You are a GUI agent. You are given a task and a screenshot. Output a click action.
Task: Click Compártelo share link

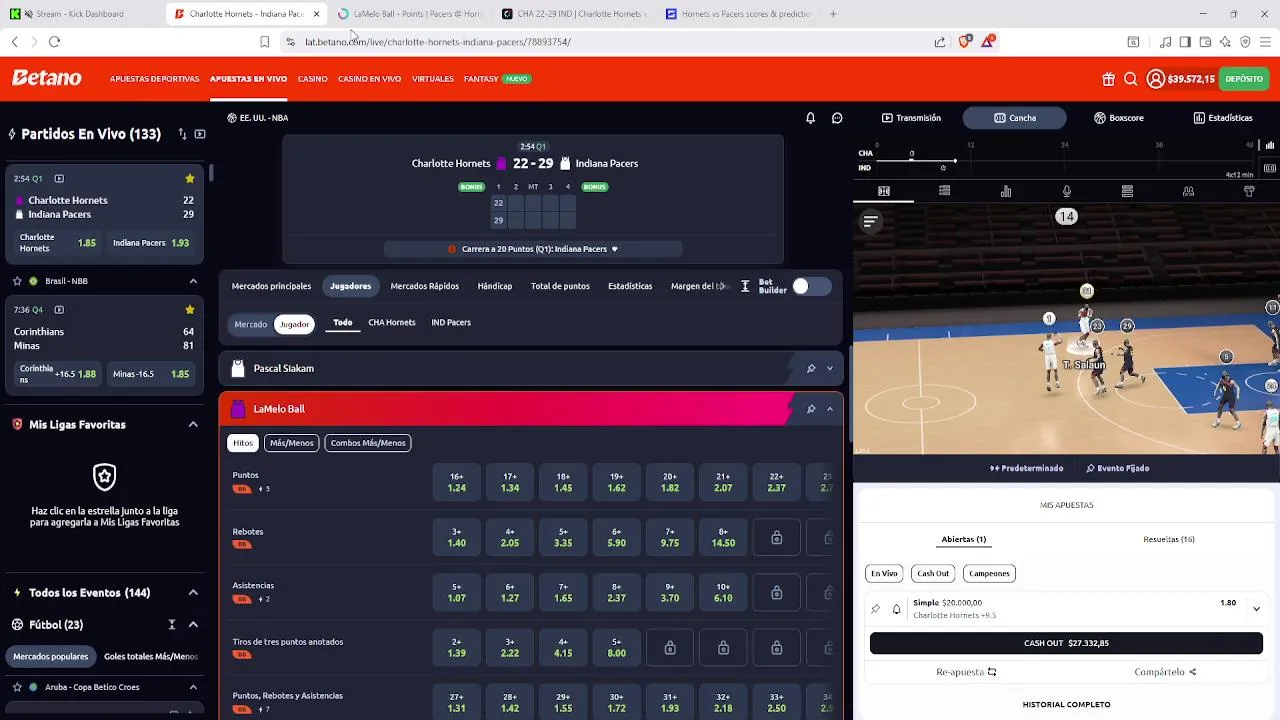click(1165, 672)
